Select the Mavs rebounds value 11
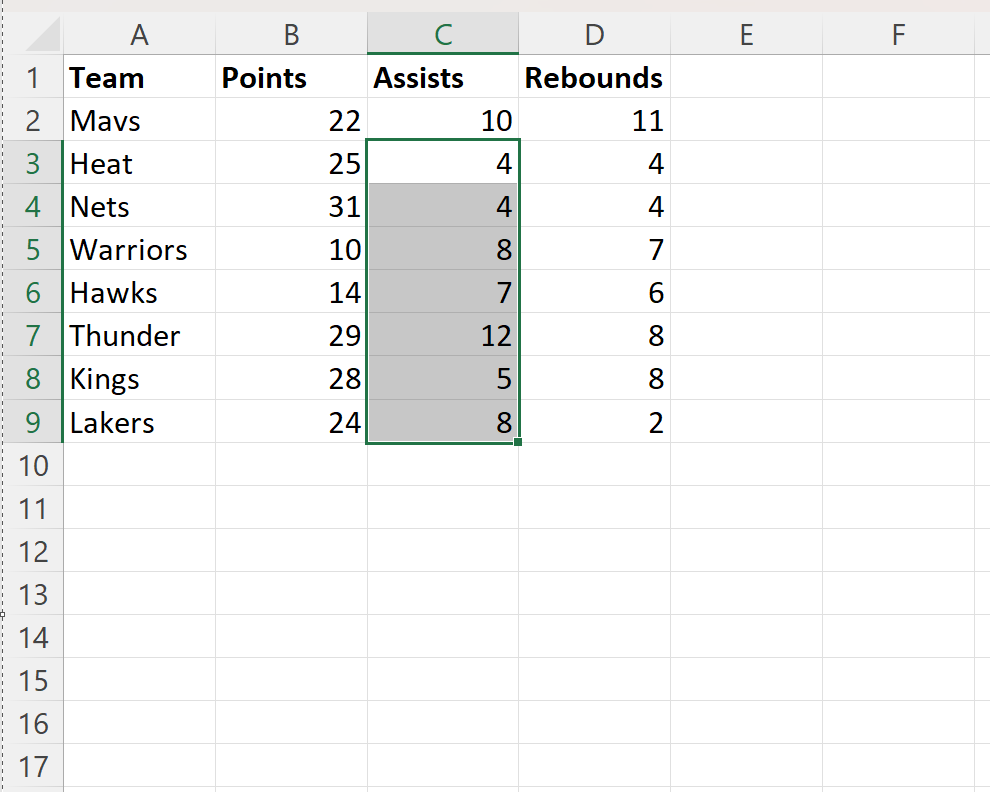This screenshot has width=990, height=792. pos(595,121)
